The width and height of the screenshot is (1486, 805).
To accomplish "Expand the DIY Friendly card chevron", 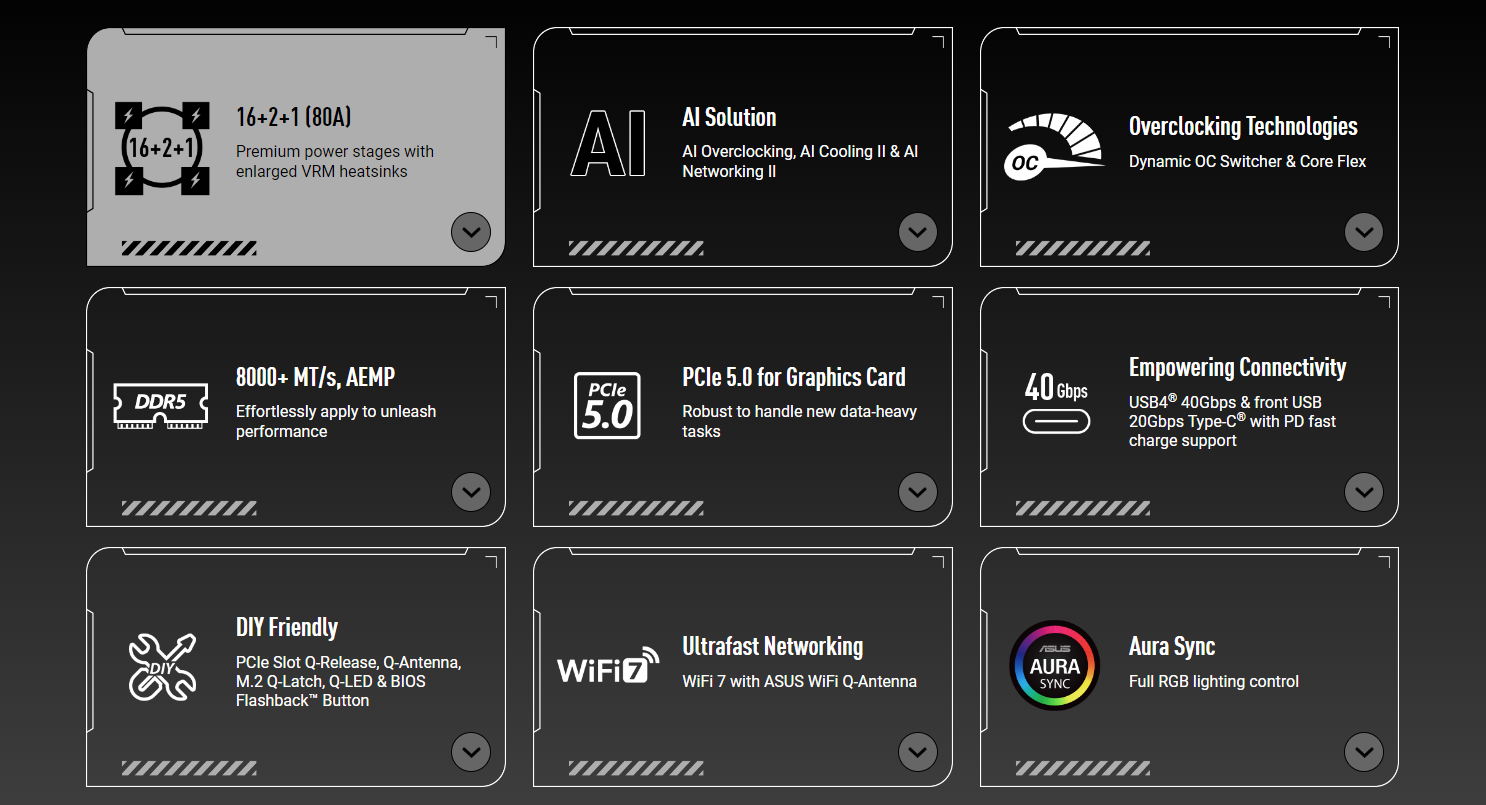I will pos(471,752).
